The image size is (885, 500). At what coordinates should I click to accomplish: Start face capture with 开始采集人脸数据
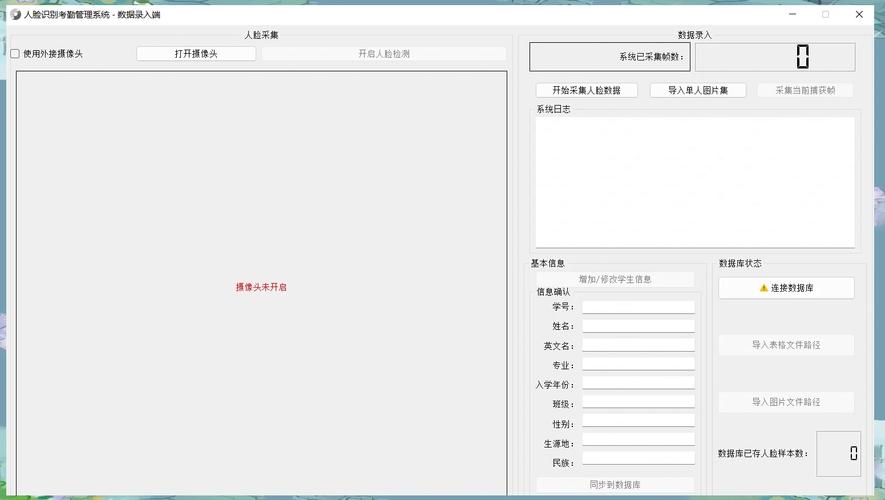586,90
